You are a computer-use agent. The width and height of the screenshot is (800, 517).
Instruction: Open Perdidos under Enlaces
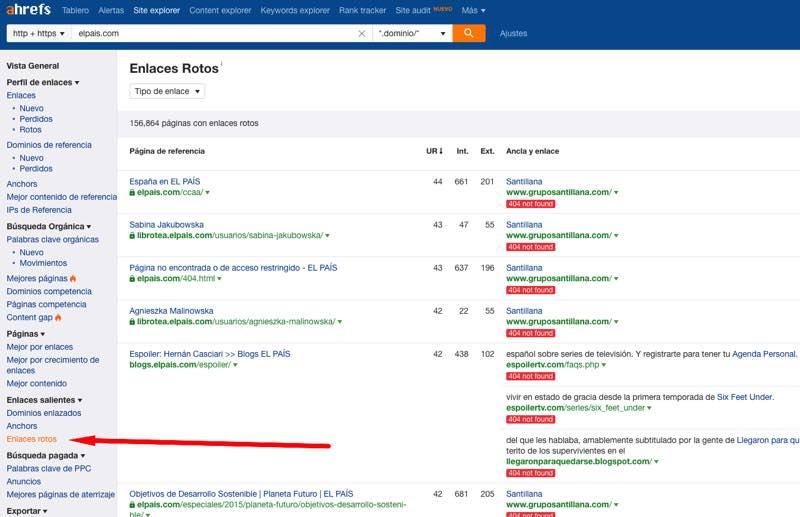click(36, 119)
